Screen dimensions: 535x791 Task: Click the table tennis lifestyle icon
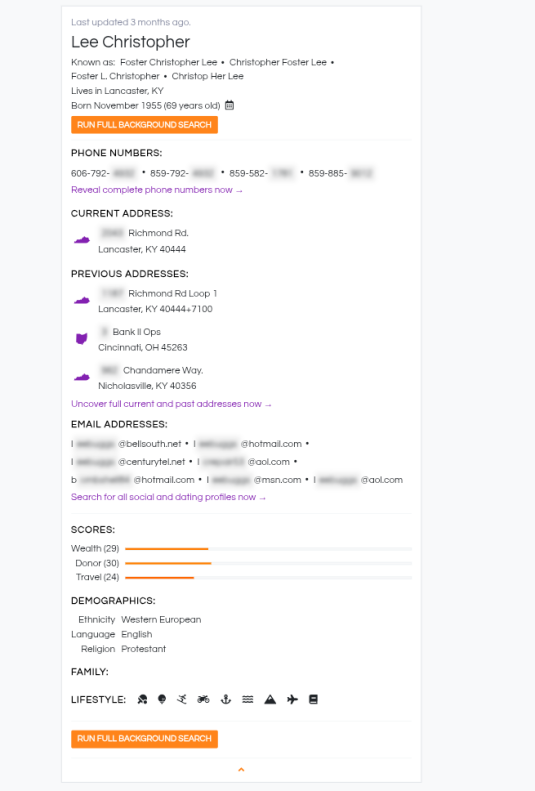click(x=143, y=699)
